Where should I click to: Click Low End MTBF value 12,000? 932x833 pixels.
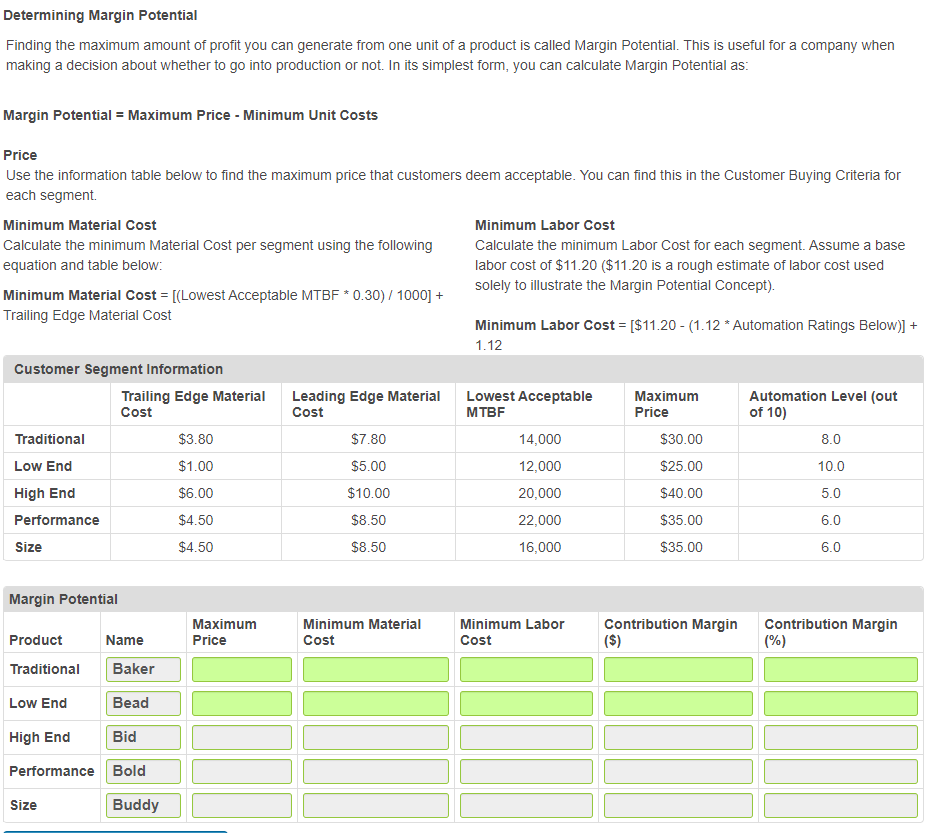[540, 466]
